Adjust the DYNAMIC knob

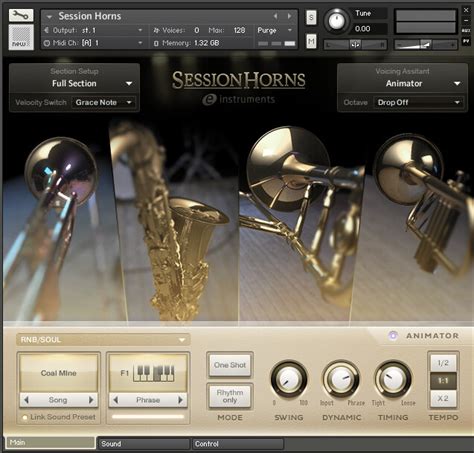[341, 379]
